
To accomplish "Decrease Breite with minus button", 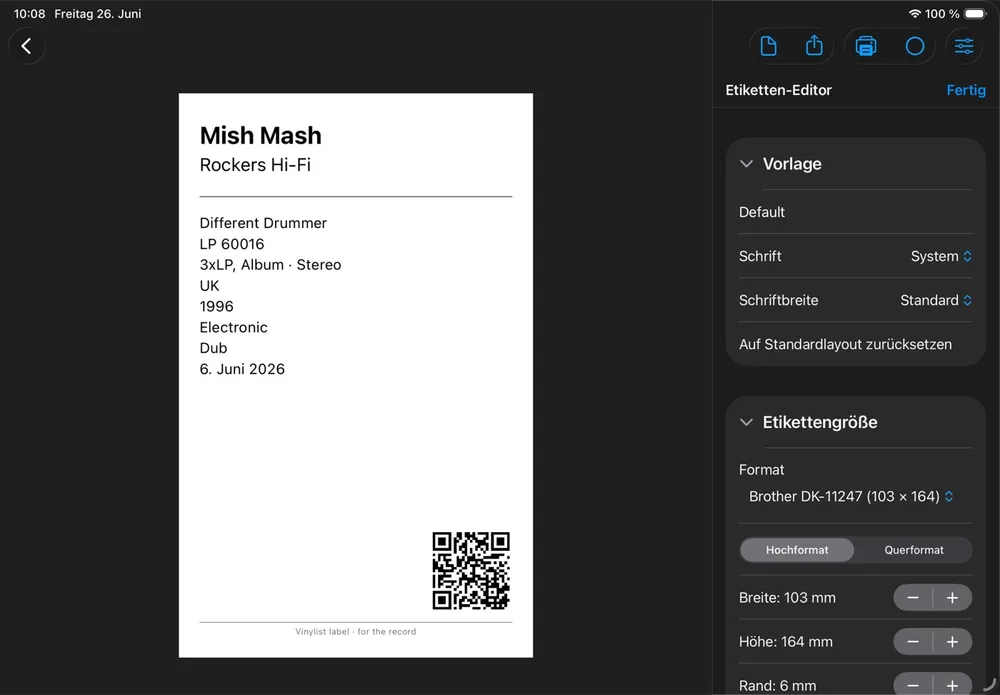I will [913, 597].
